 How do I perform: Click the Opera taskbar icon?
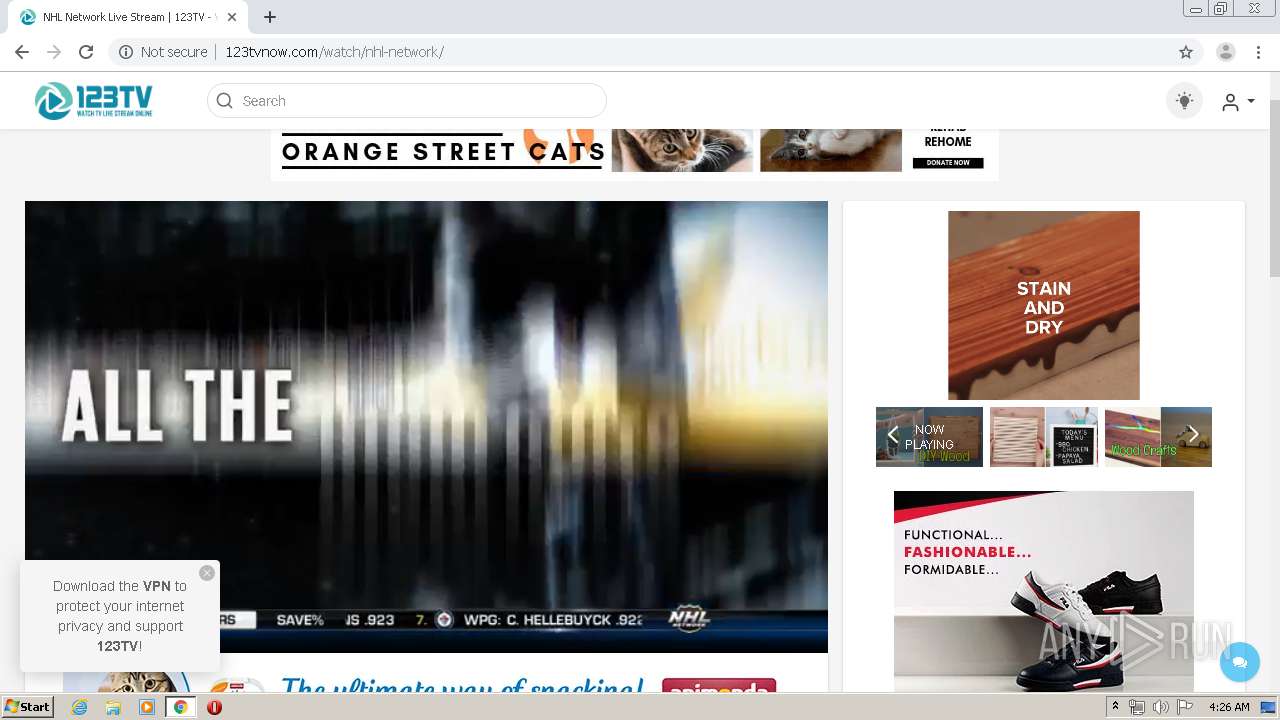click(214, 707)
